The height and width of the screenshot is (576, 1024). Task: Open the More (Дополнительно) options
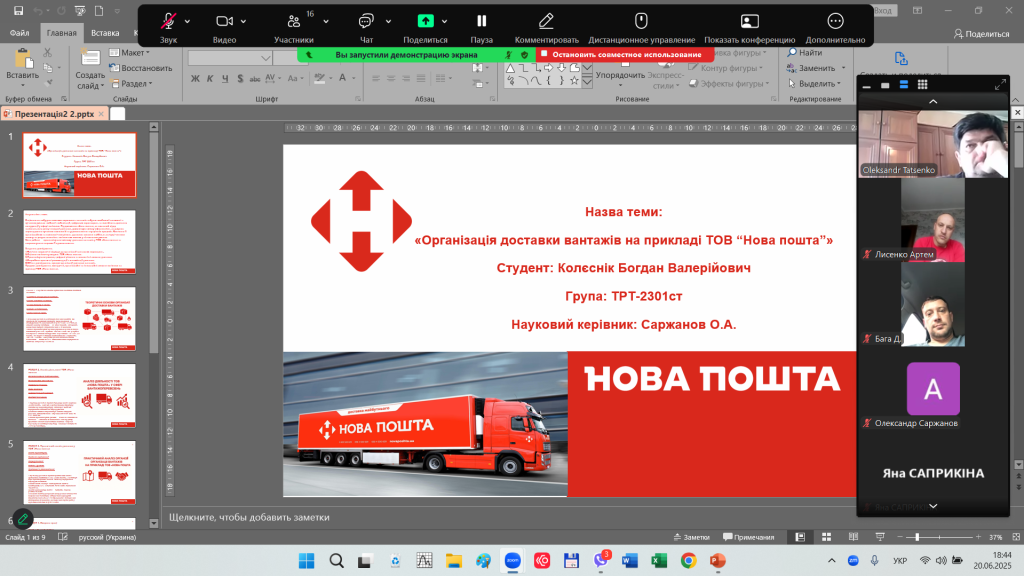click(x=835, y=27)
